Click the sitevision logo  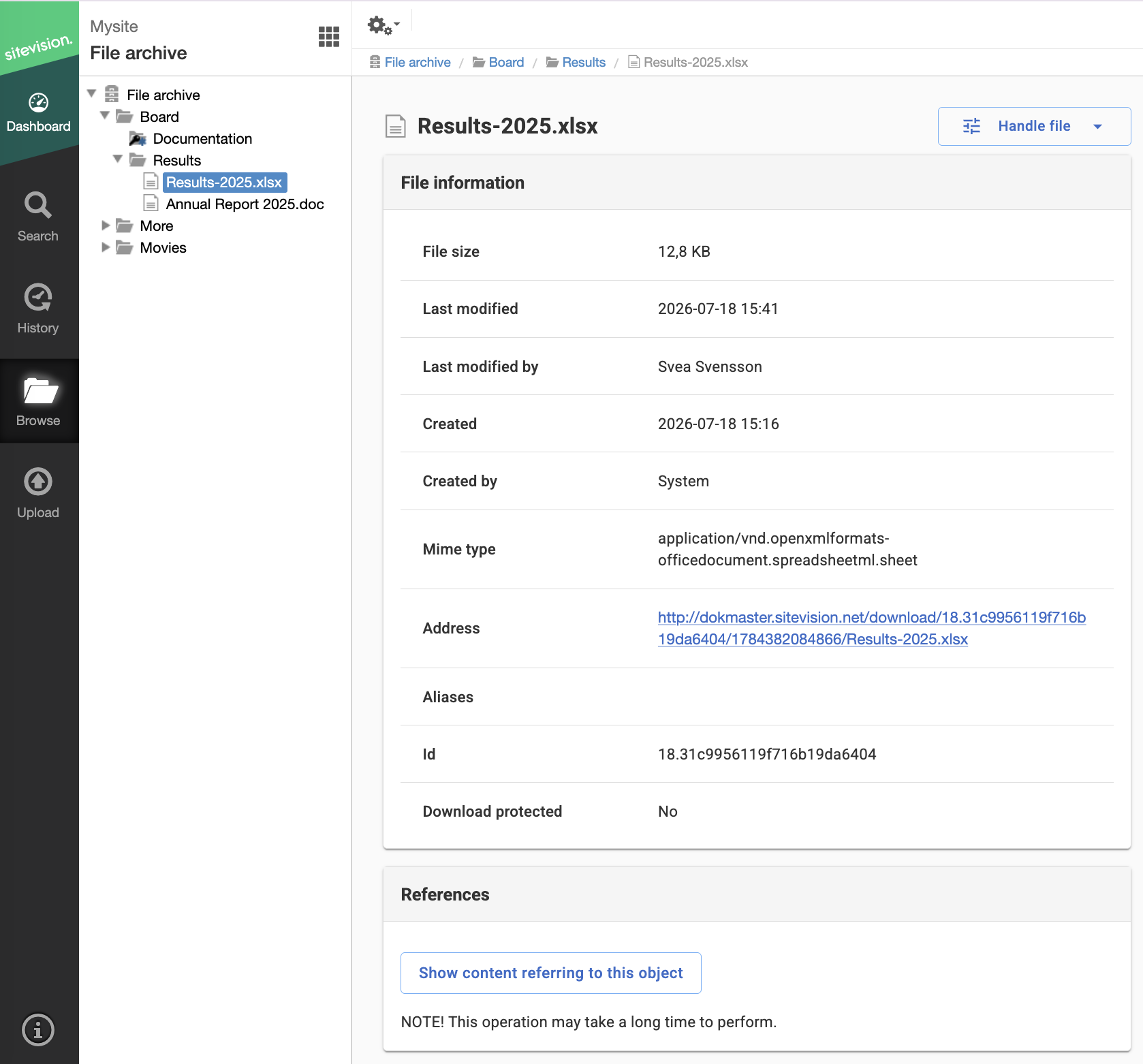coord(38,46)
